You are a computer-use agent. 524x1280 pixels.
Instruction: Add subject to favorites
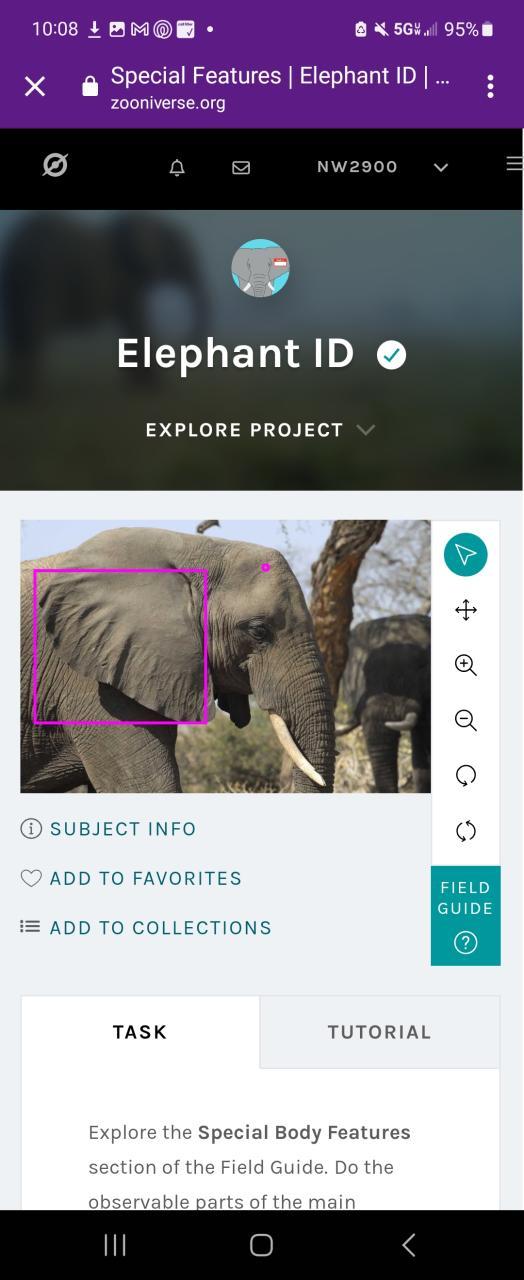[131, 878]
